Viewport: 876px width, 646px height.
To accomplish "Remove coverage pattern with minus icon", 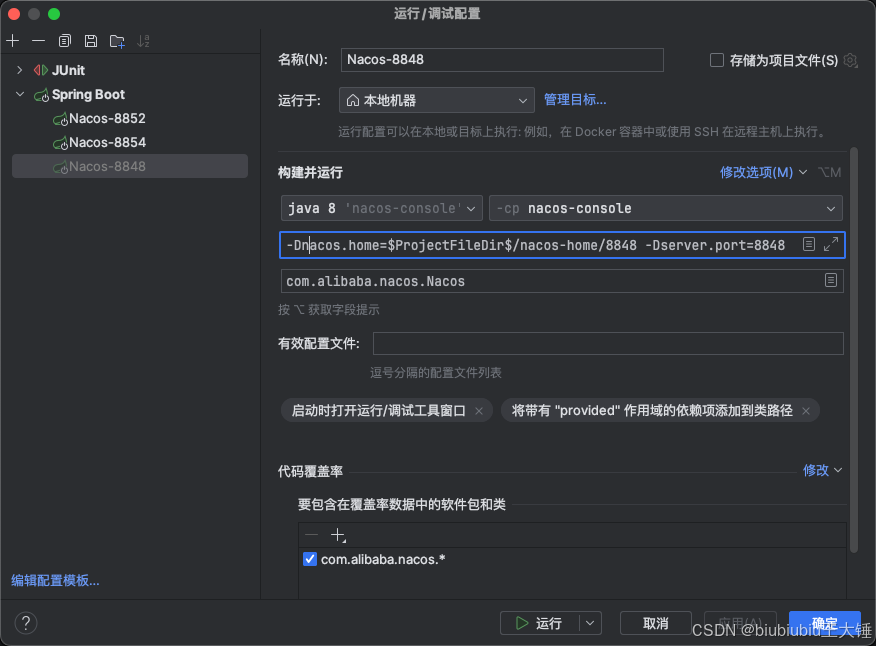I will (312, 535).
